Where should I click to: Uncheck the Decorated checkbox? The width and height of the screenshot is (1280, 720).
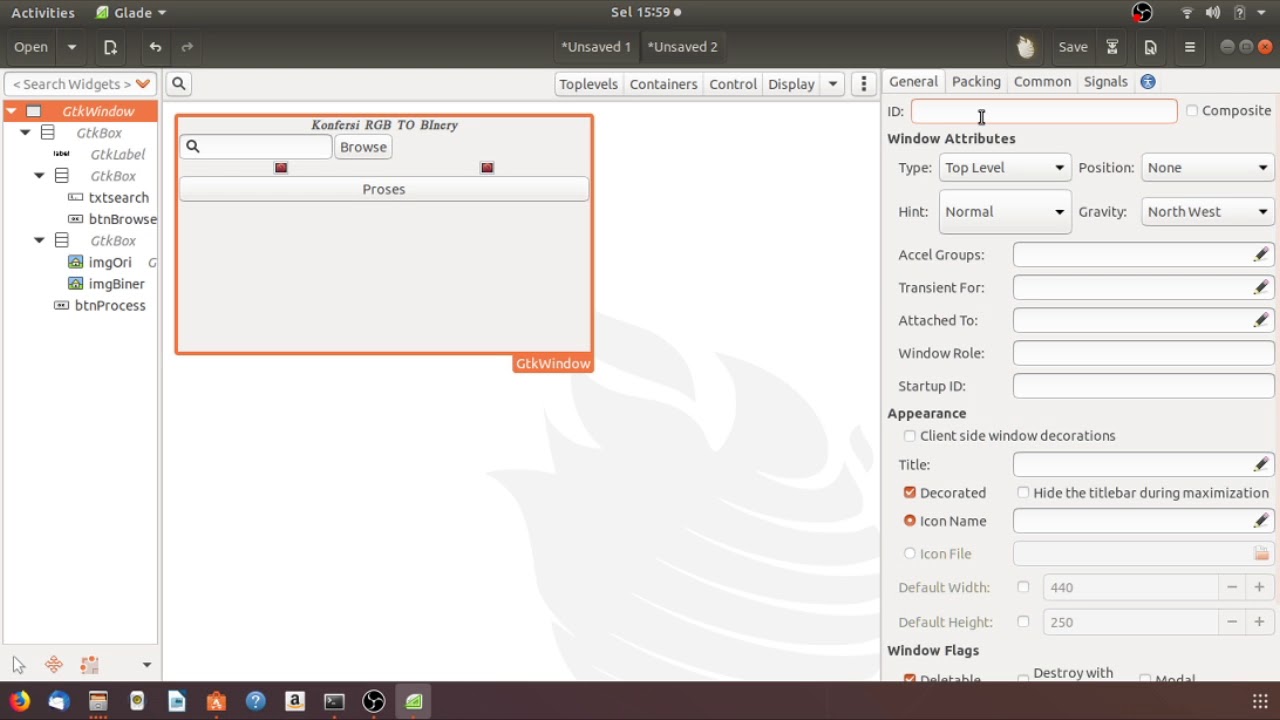click(x=909, y=493)
